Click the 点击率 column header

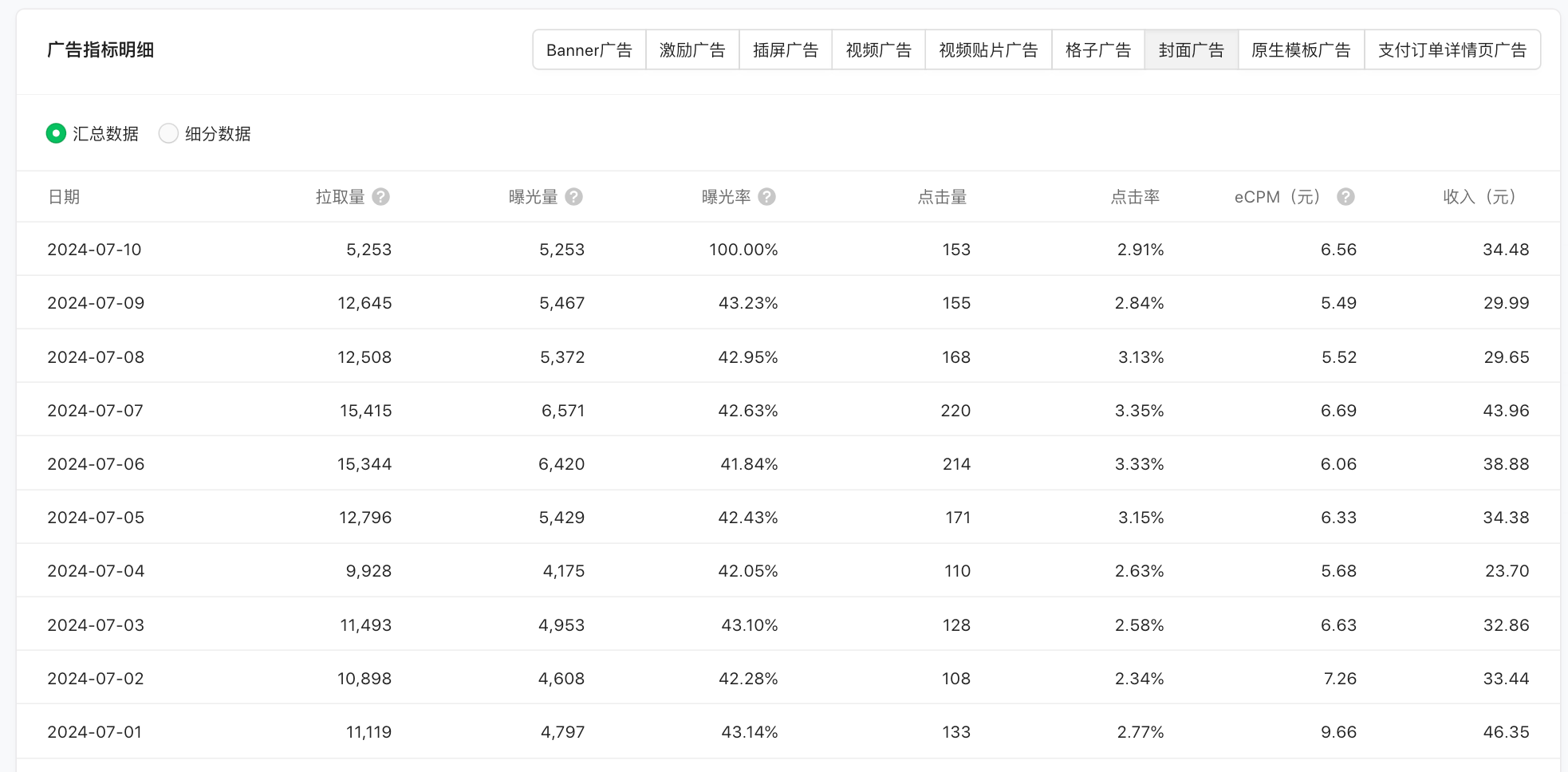click(1135, 197)
